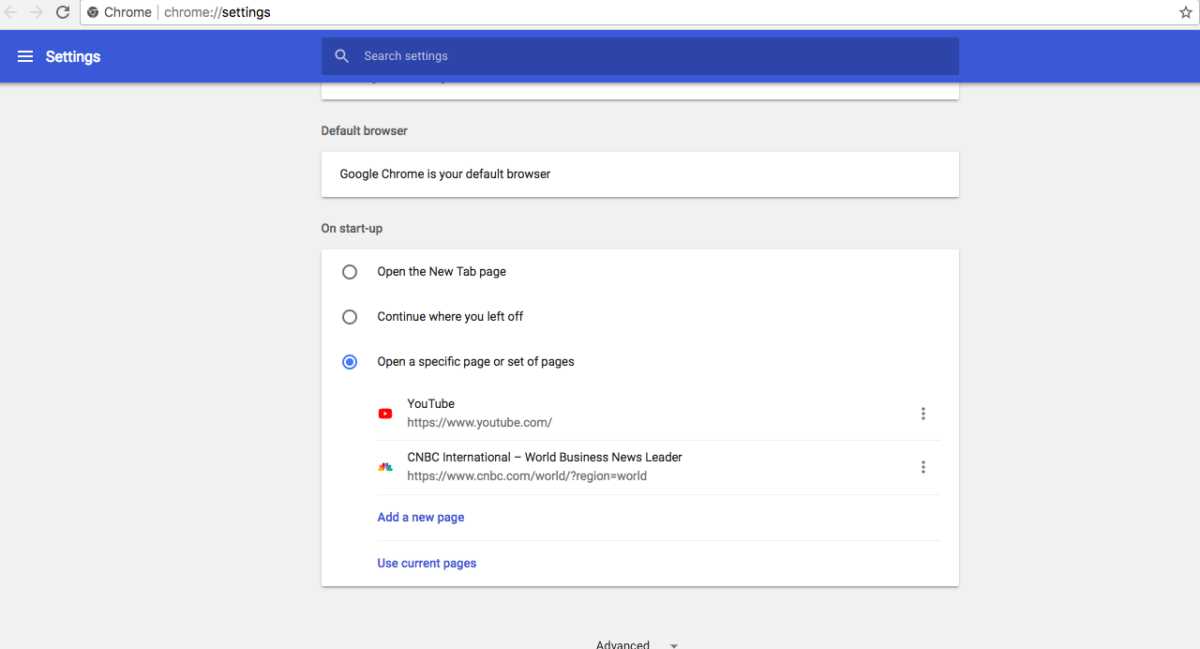Click 'Add a new page'

point(420,516)
